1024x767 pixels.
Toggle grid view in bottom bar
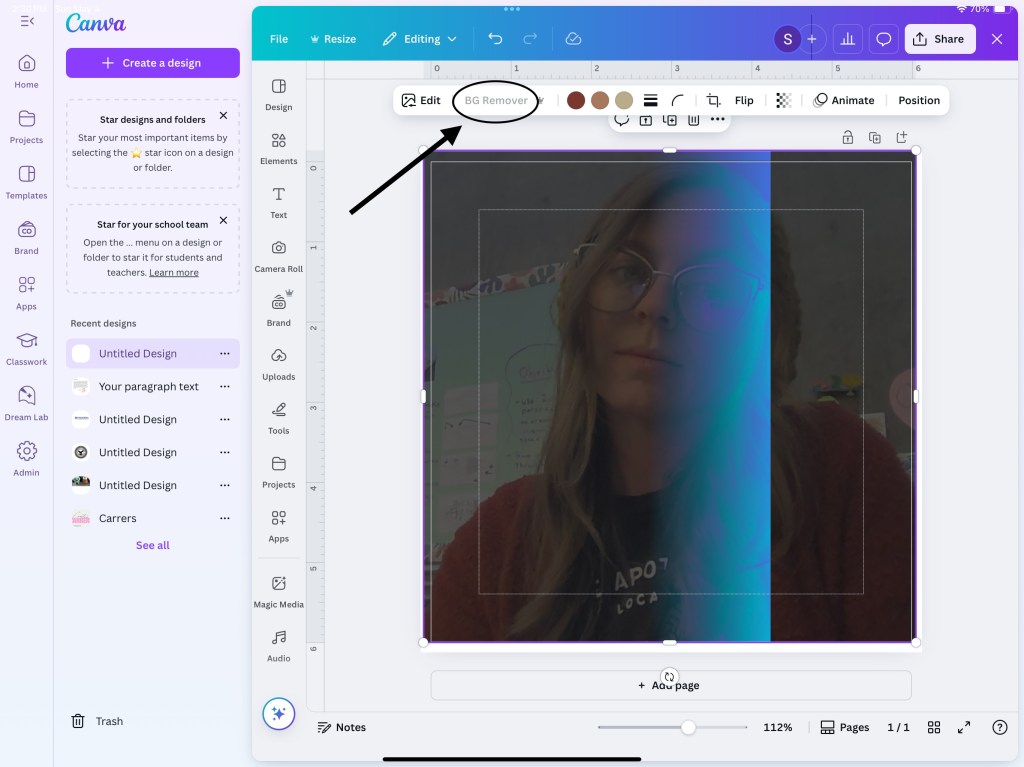pos(934,727)
